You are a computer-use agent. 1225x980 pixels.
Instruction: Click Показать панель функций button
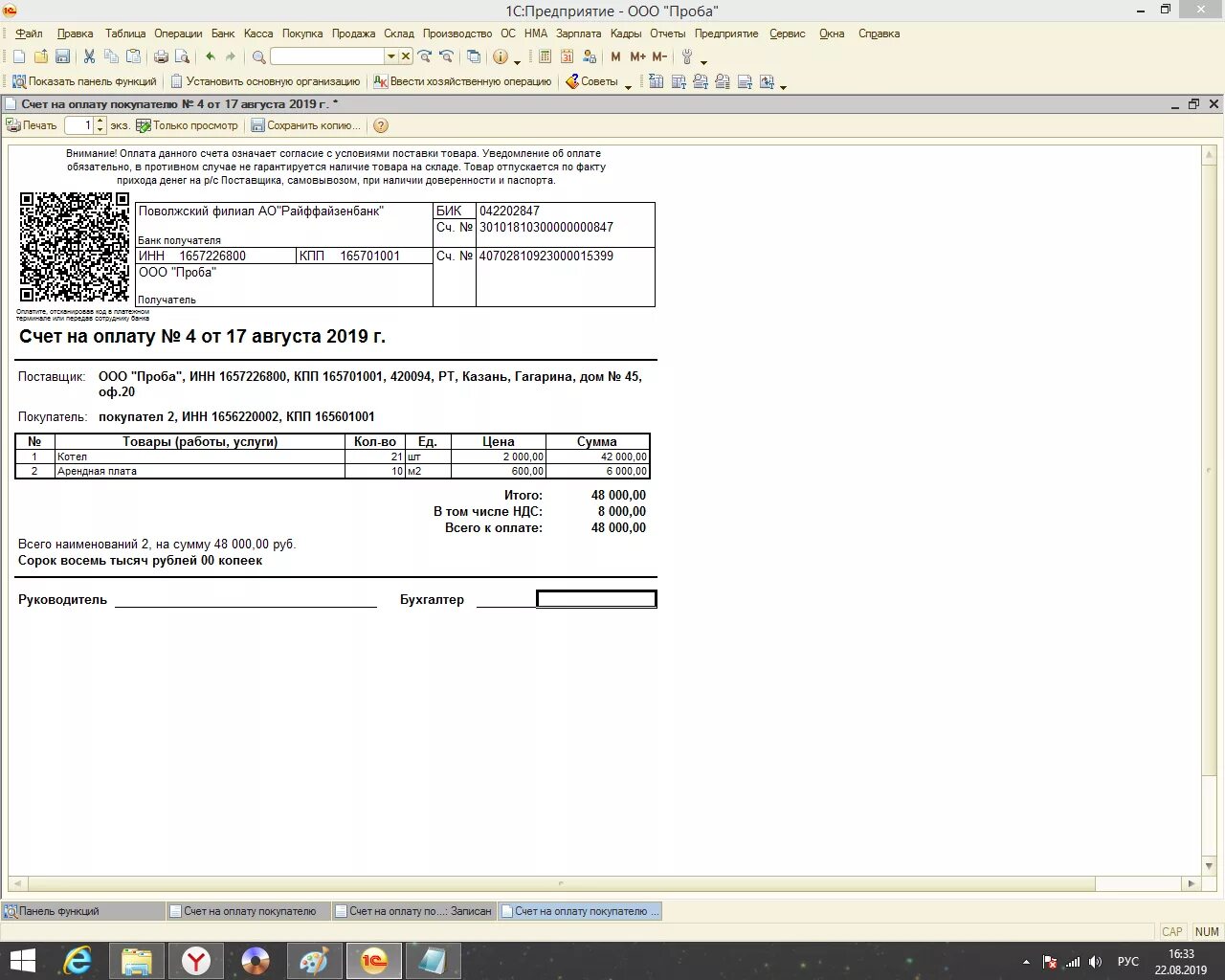84,81
